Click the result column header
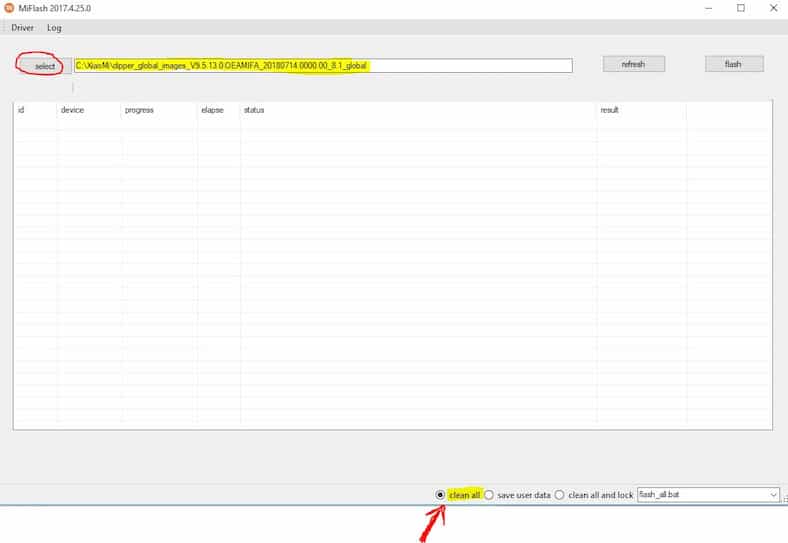 609,110
